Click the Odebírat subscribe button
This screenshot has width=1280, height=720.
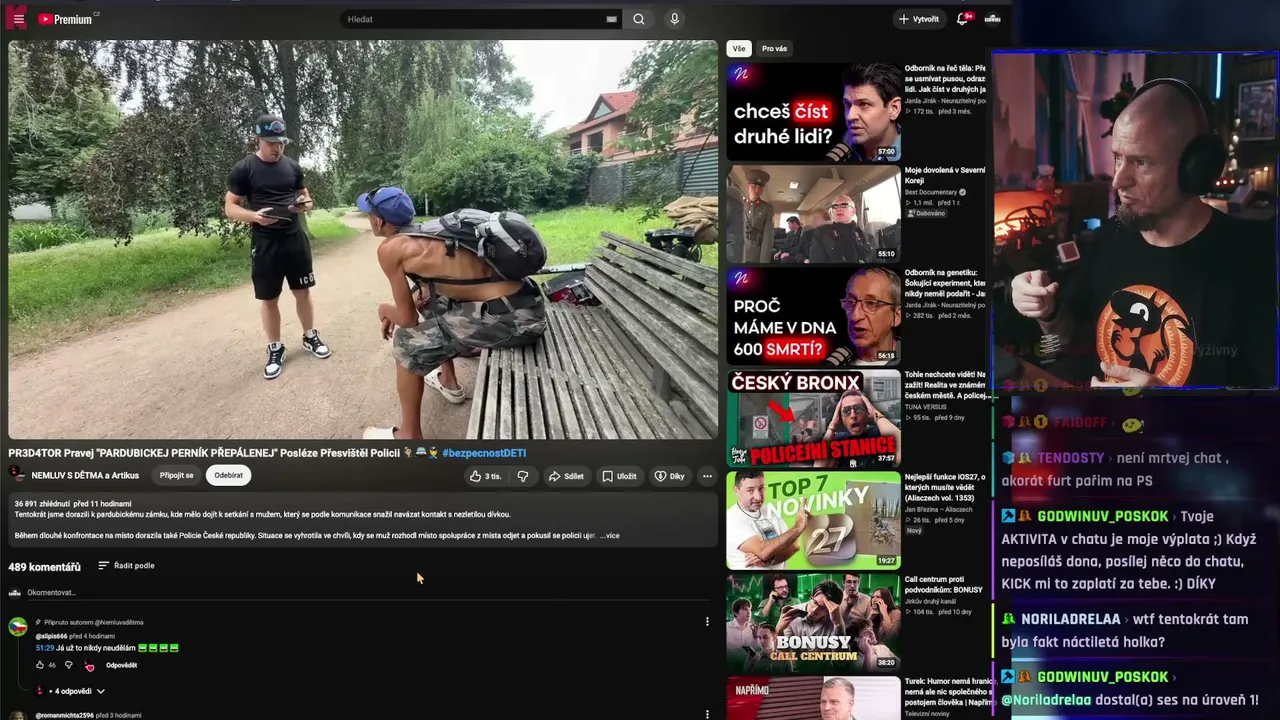click(228, 476)
